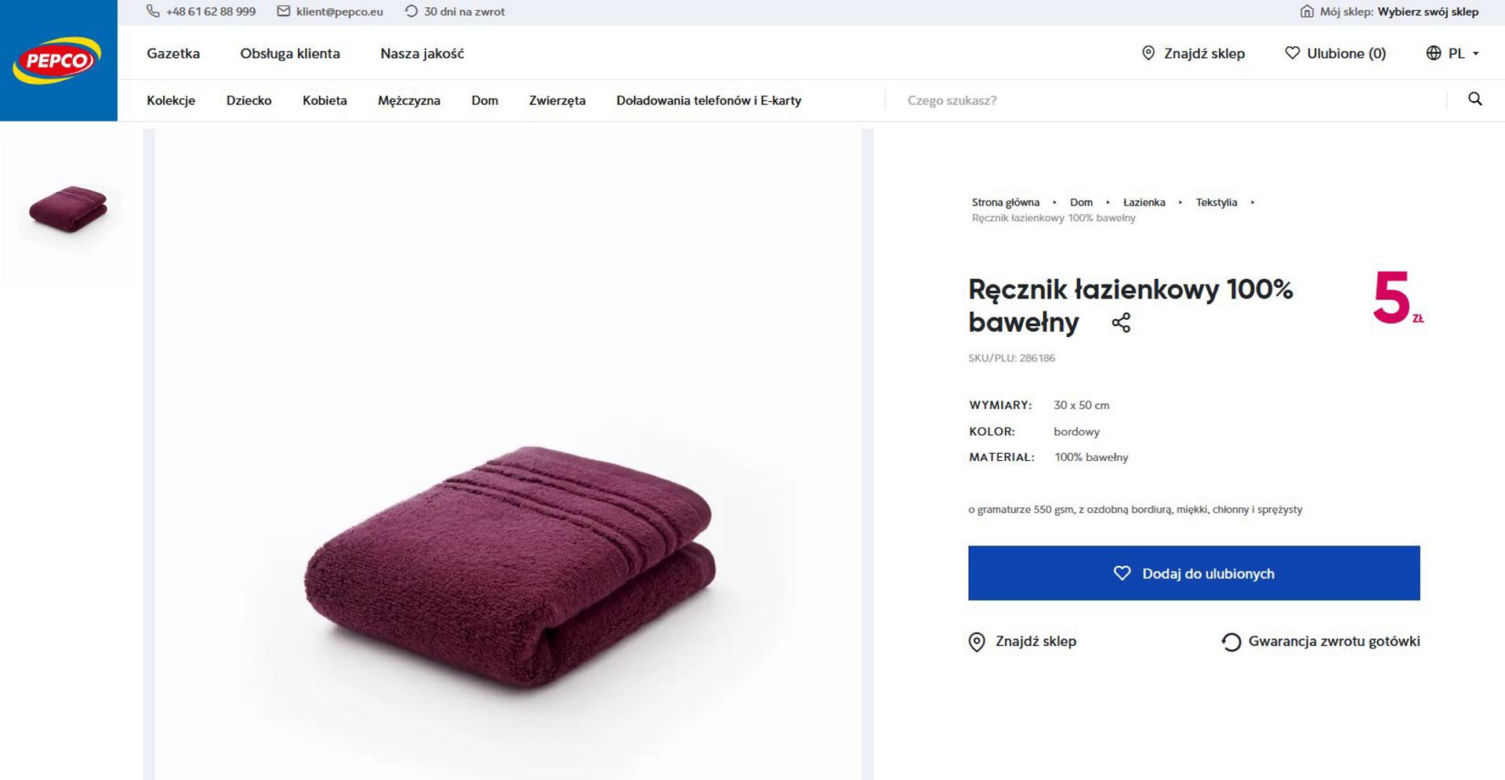Open Zwierzęta category
The image size is (1505, 780).
[557, 100]
